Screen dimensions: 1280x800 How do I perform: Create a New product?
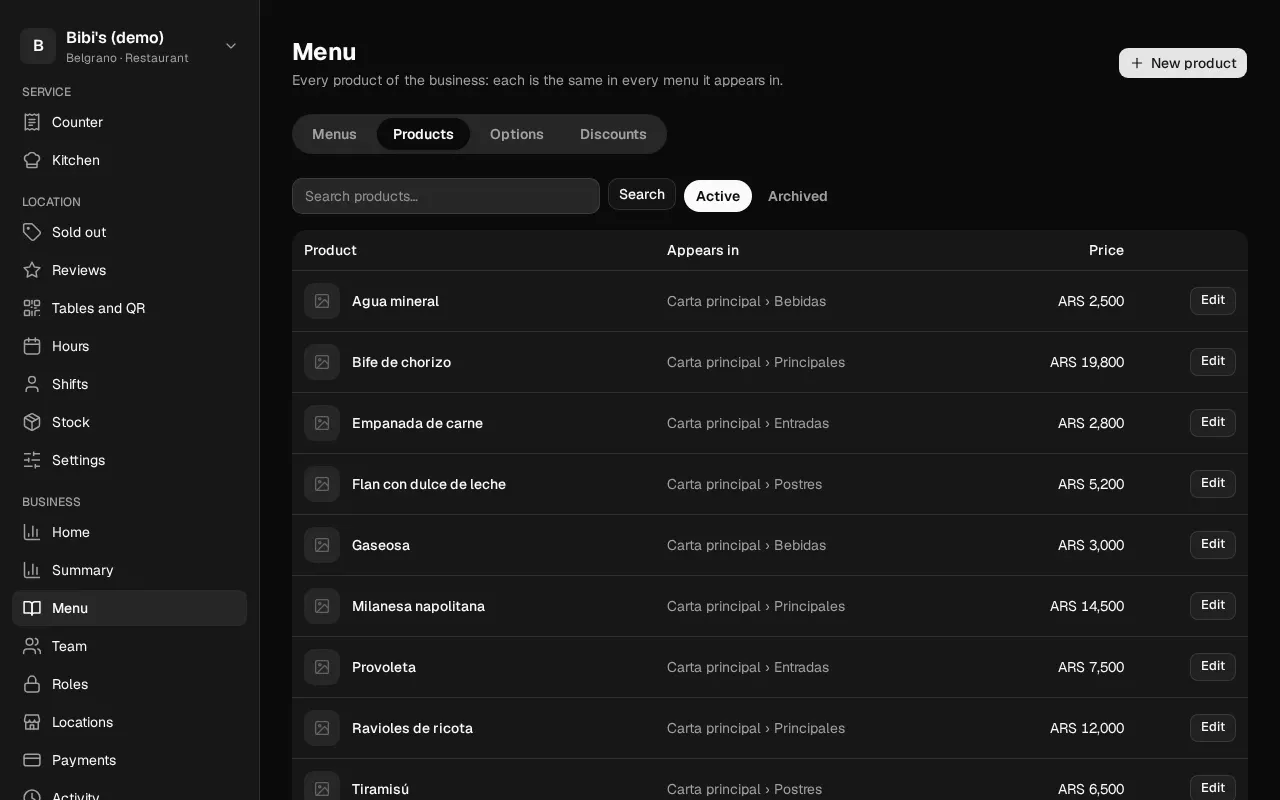click(x=1183, y=63)
